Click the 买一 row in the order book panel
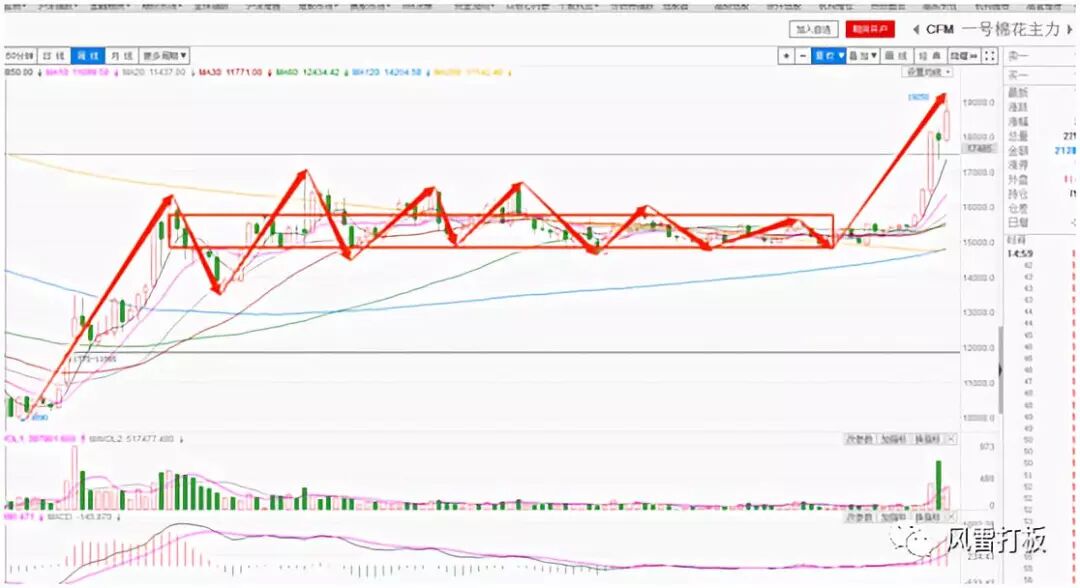 1040,74
